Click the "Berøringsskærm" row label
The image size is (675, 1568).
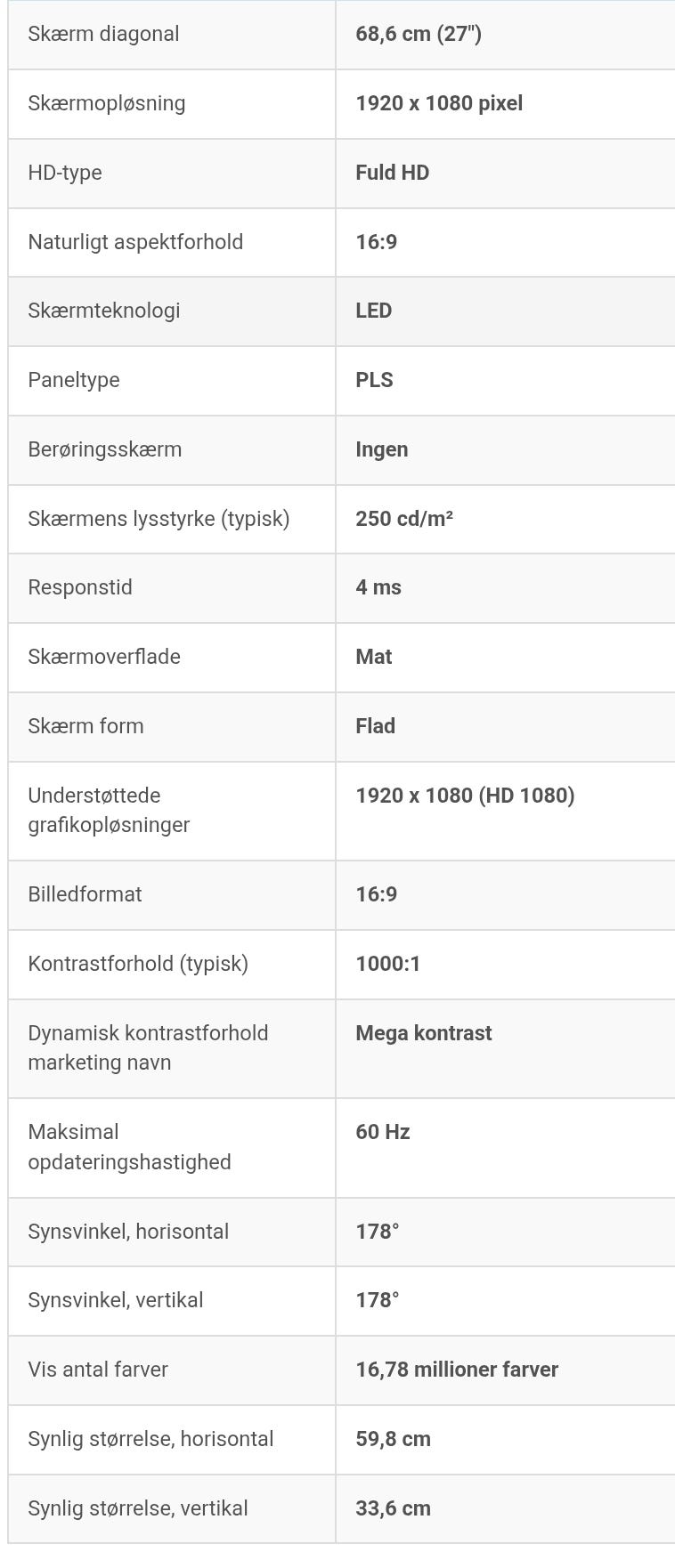point(105,449)
